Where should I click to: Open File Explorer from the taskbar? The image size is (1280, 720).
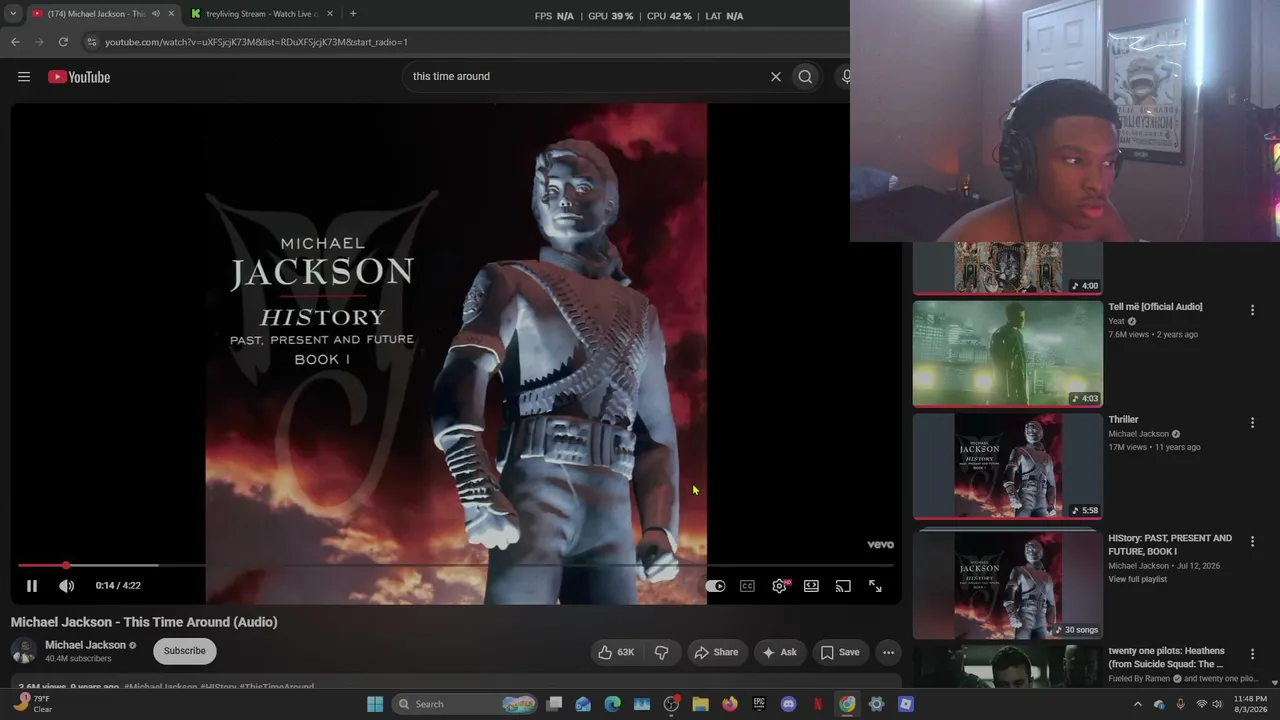[x=700, y=704]
